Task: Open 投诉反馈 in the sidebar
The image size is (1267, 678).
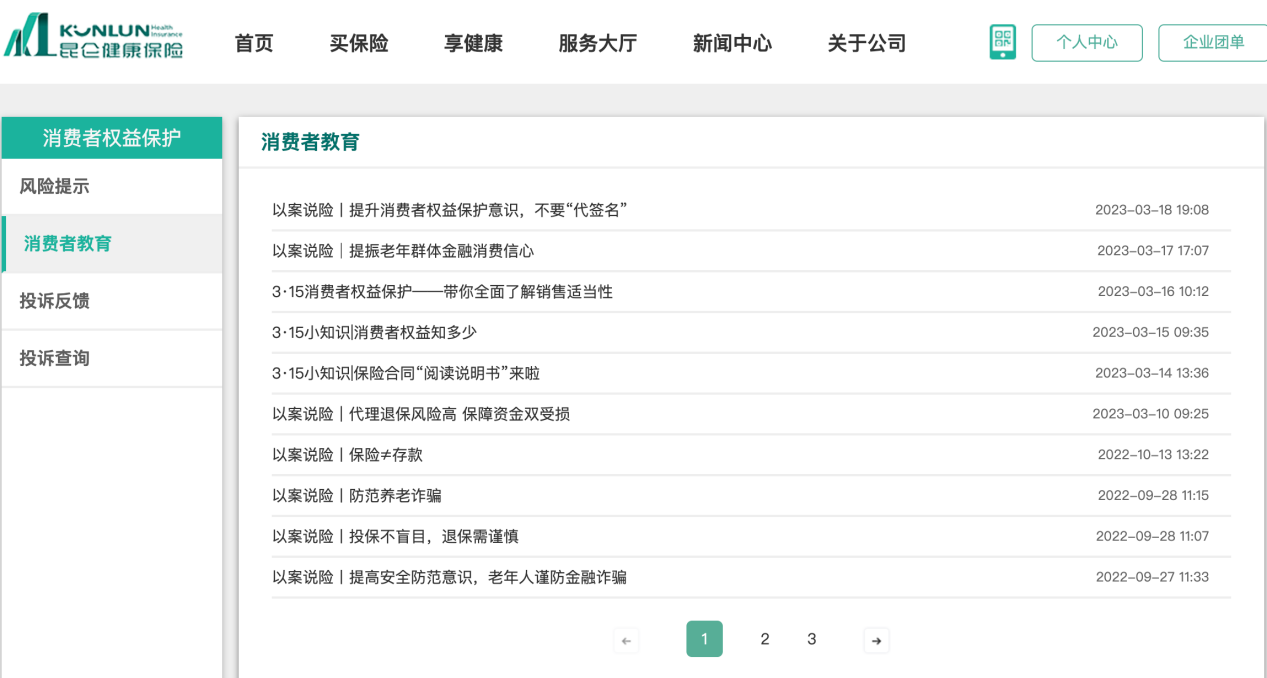Action: 55,301
